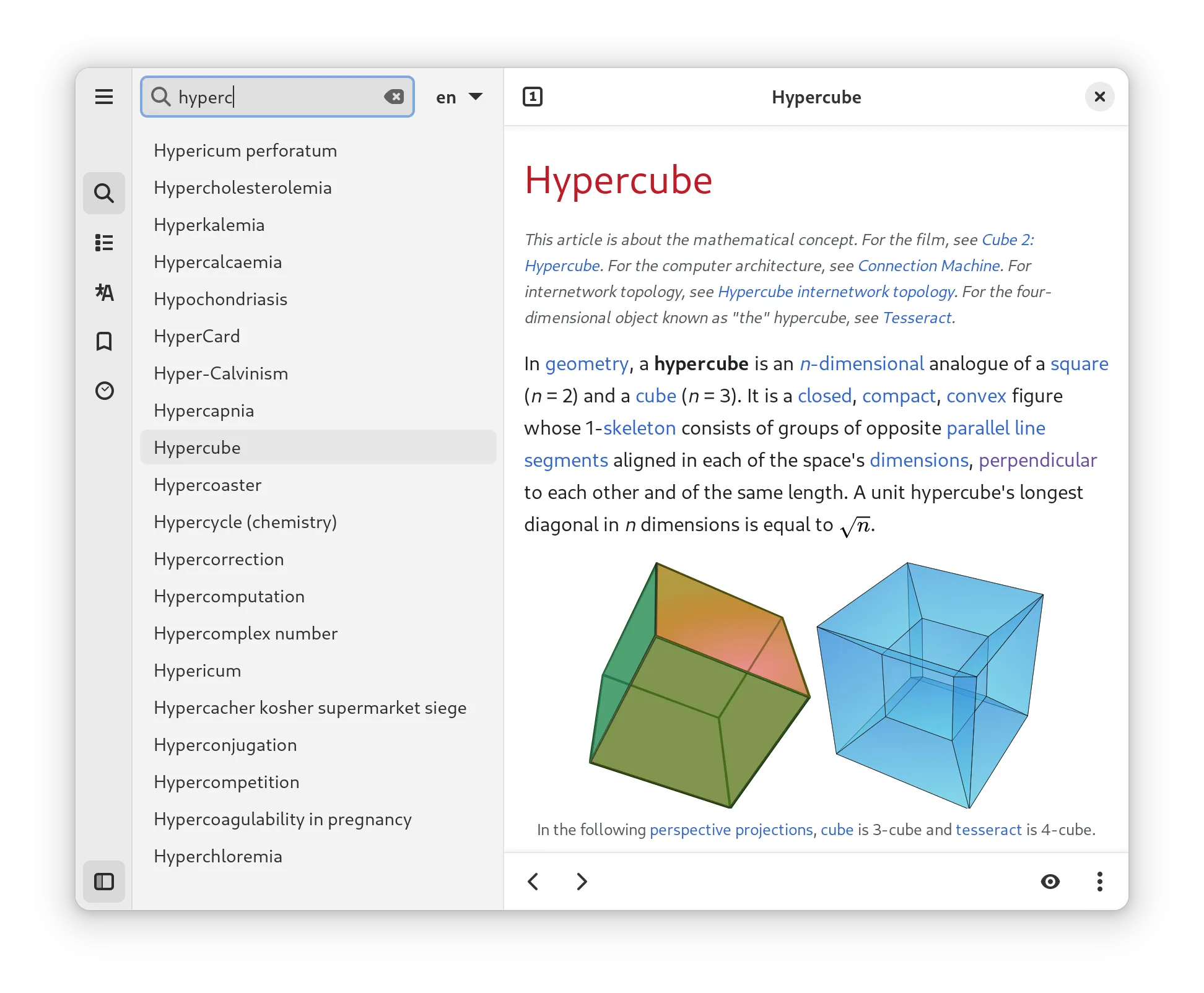Open the tab counter button
1204x993 pixels.
point(533,97)
